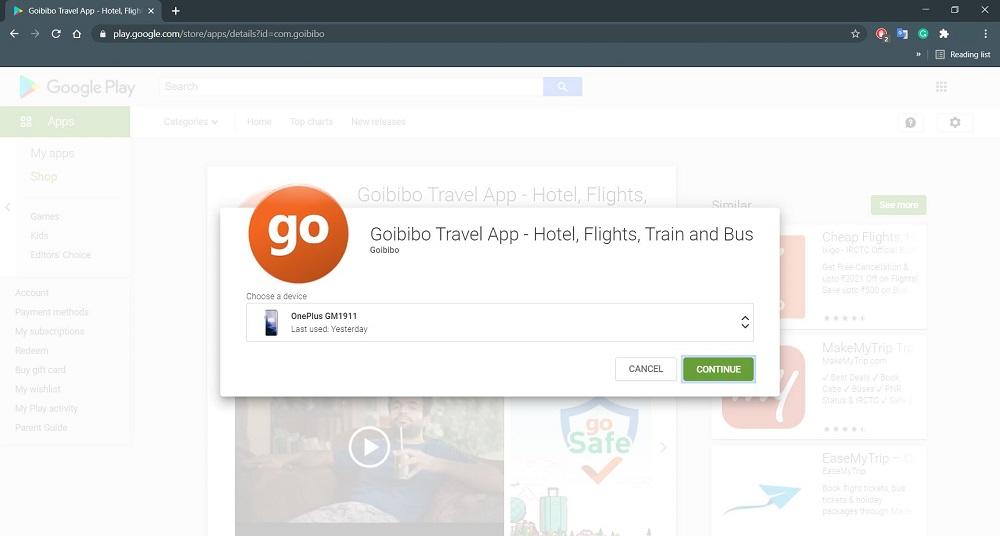Click Buy gift card

(x=40, y=369)
